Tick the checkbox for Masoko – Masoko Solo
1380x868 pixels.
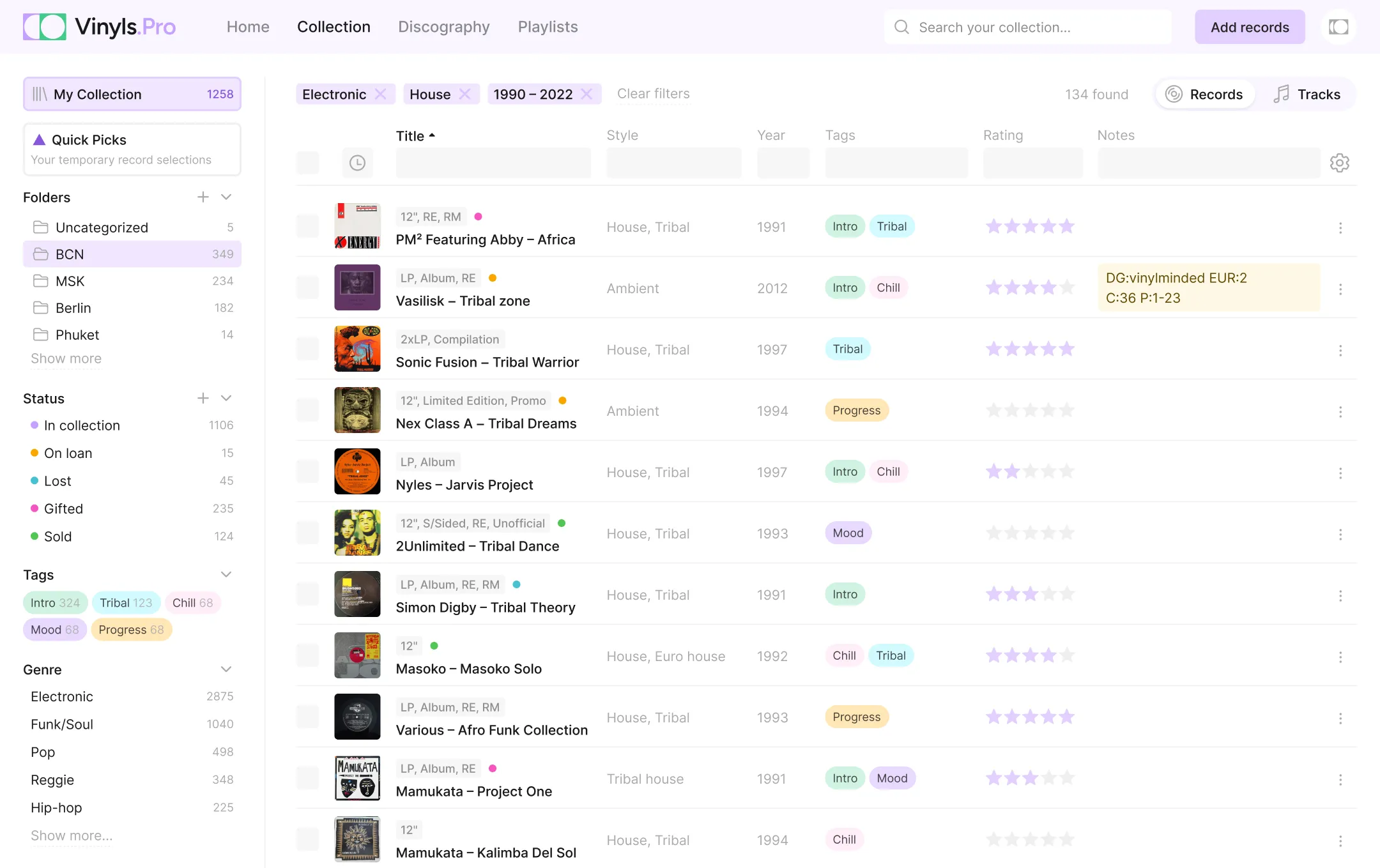pyautogui.click(x=307, y=656)
